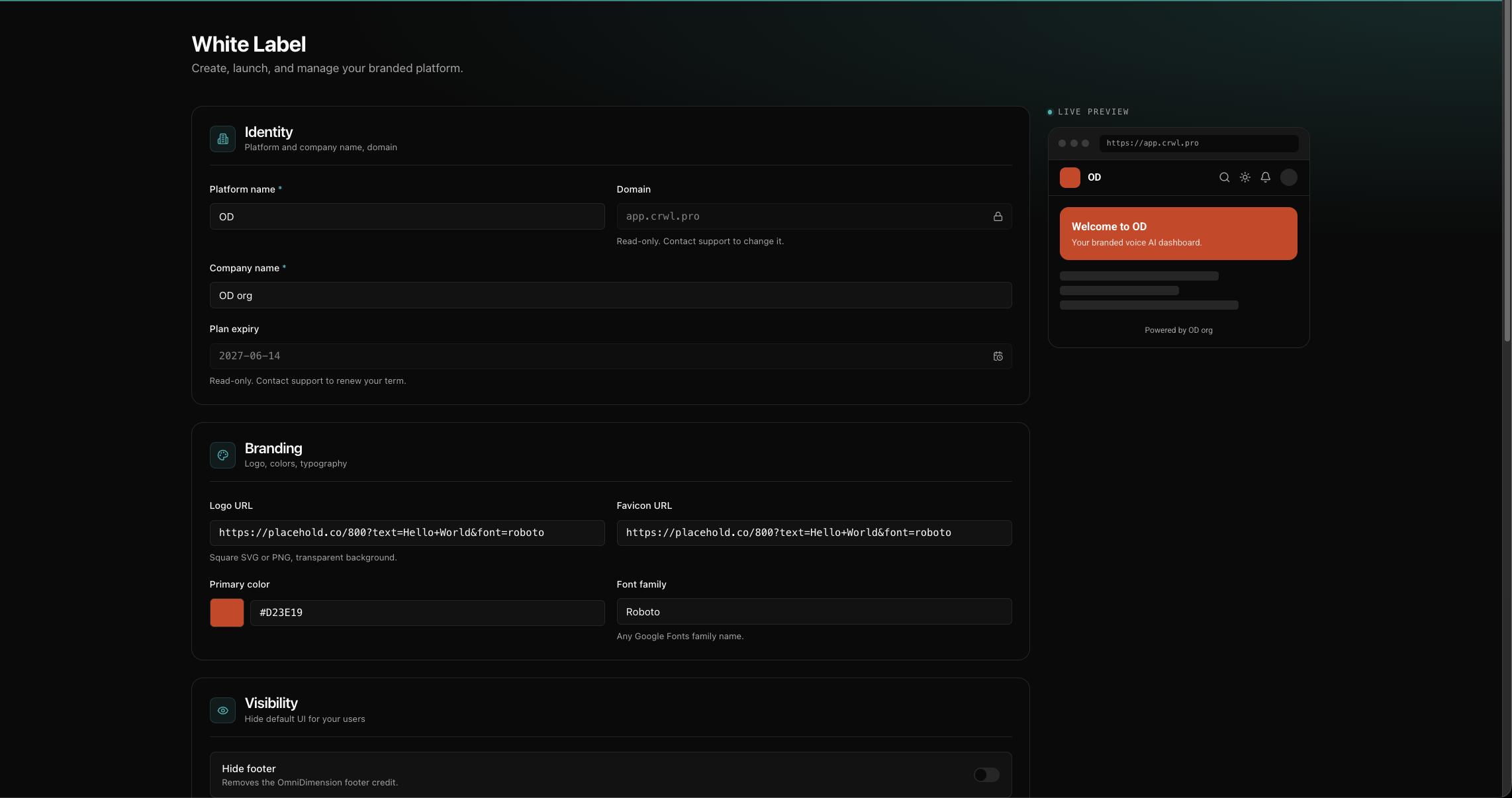Screen dimensions: 1512x798
Task: Click 'Removes the OmniDimension footer credit.' text
Action: pos(310,782)
